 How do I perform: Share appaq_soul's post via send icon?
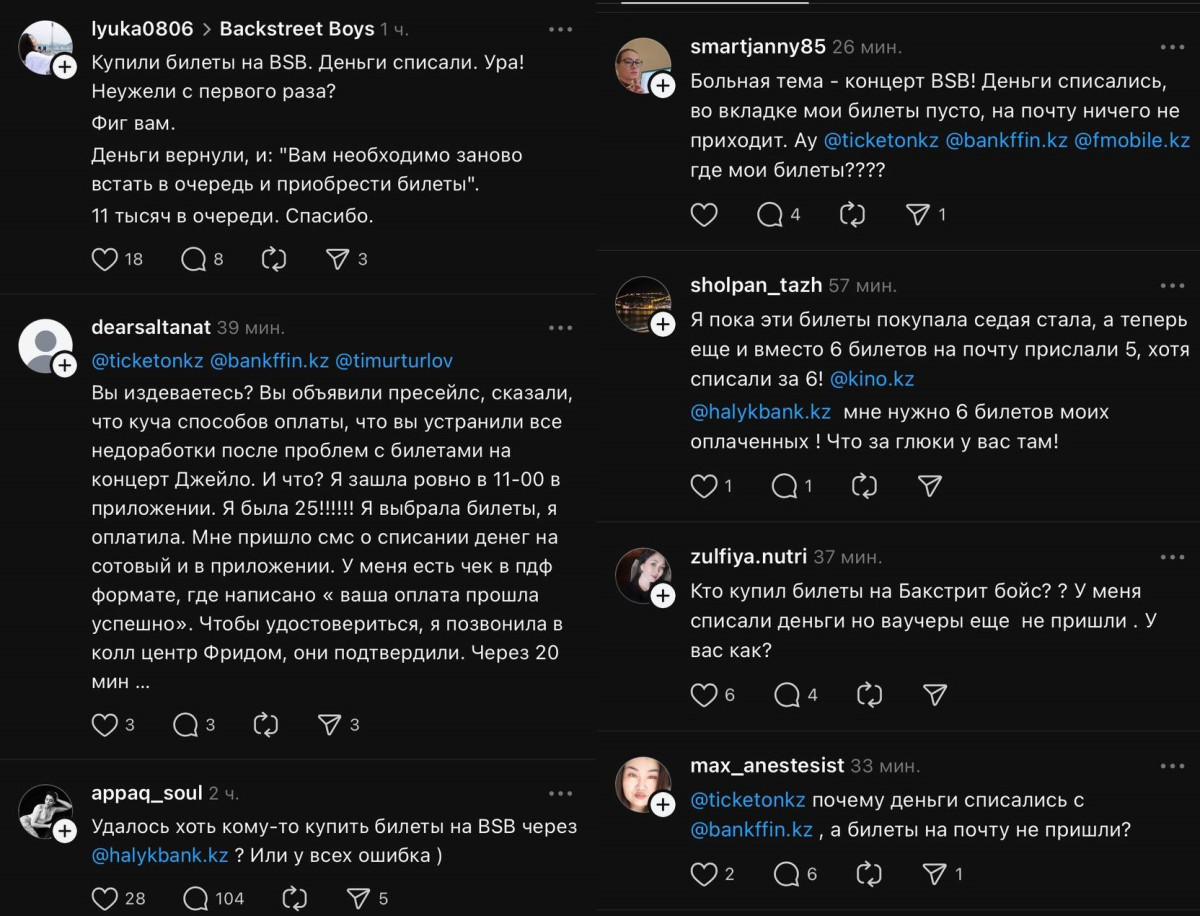pyautogui.click(x=358, y=898)
